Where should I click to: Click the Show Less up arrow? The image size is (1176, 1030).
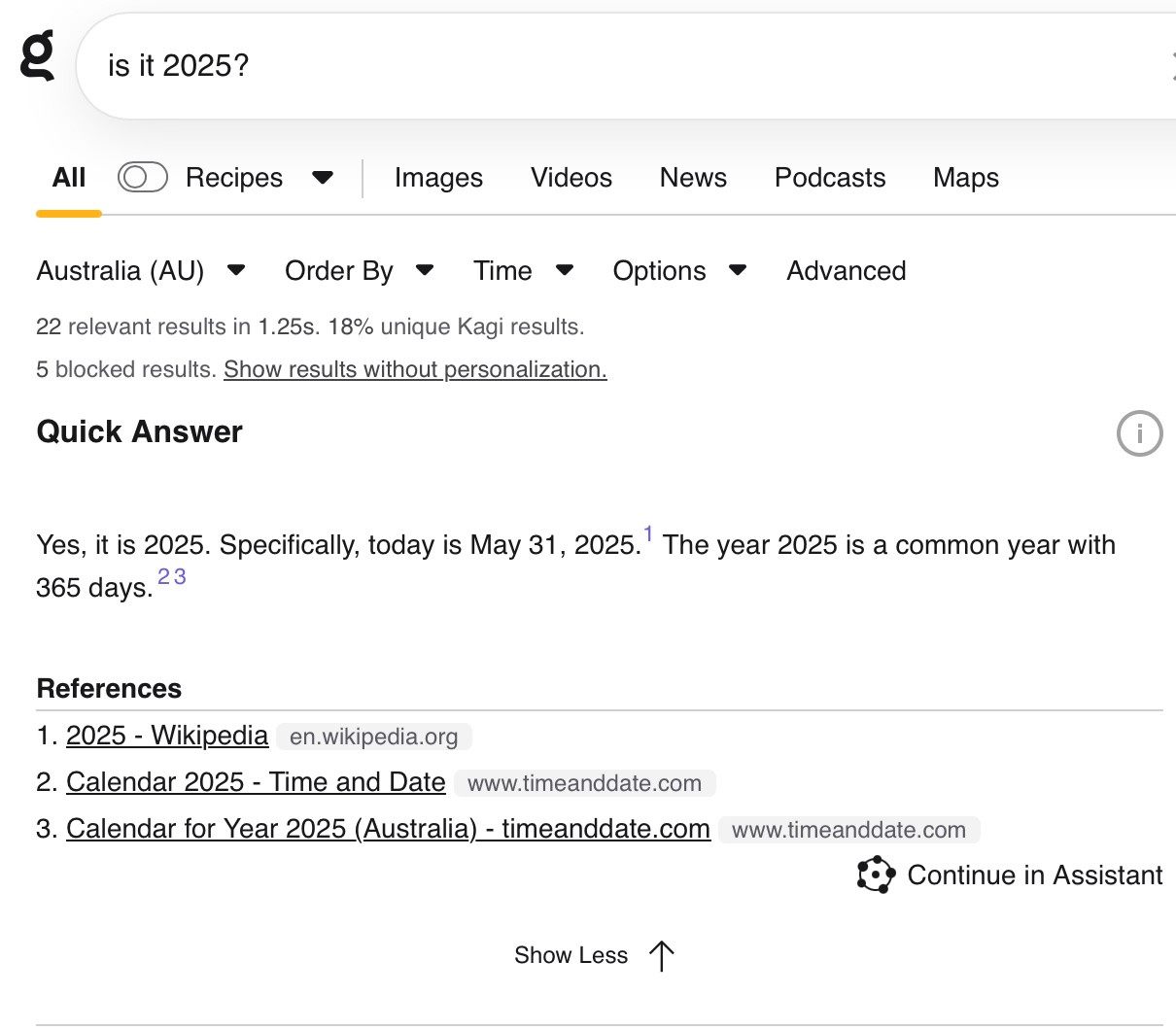pos(661,956)
